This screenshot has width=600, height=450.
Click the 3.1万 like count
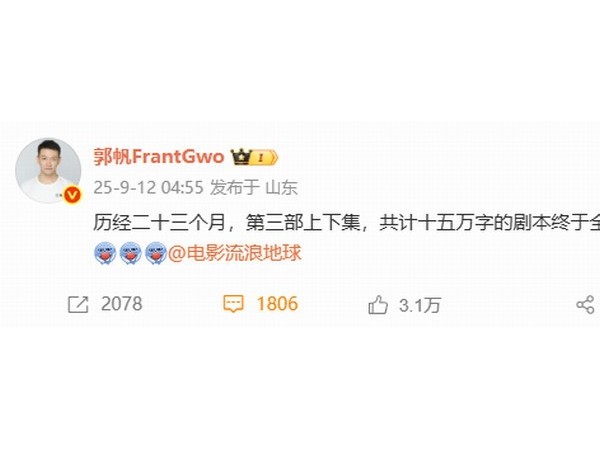tap(420, 305)
